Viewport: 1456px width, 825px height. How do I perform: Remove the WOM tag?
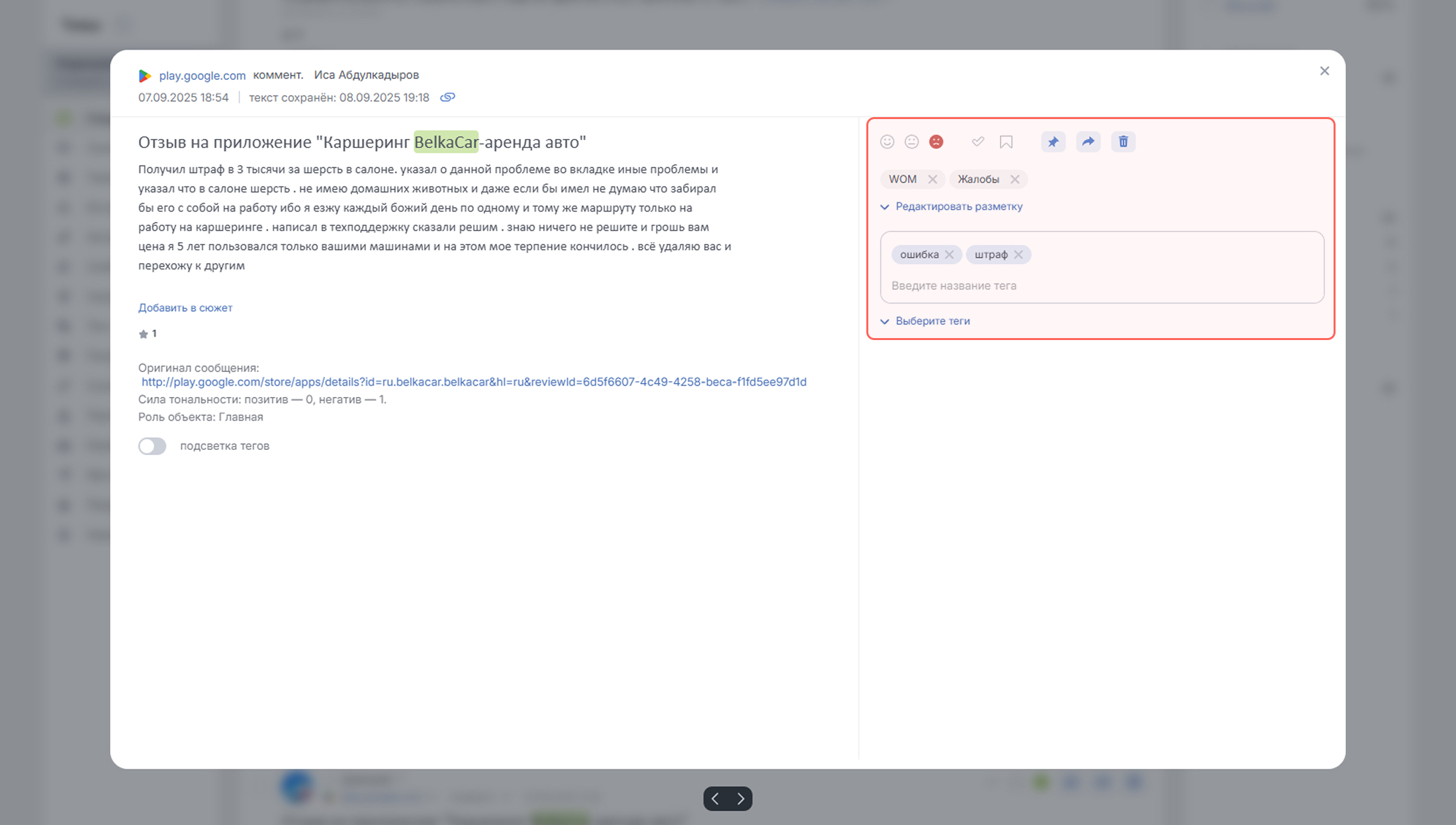(933, 179)
